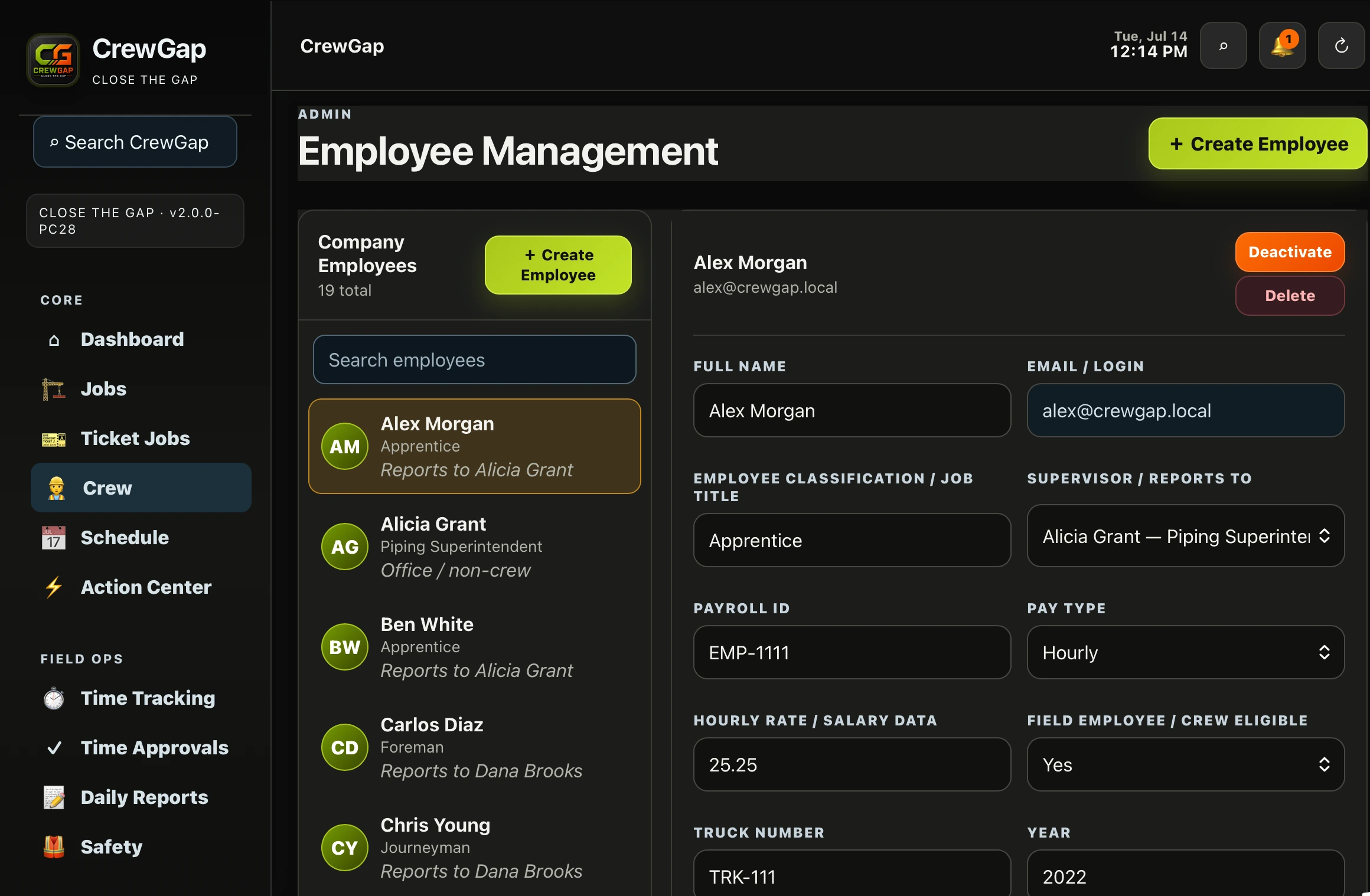Focus the Search CrewGap sidebar field
Screen dimensions: 1370x896
pos(135,142)
